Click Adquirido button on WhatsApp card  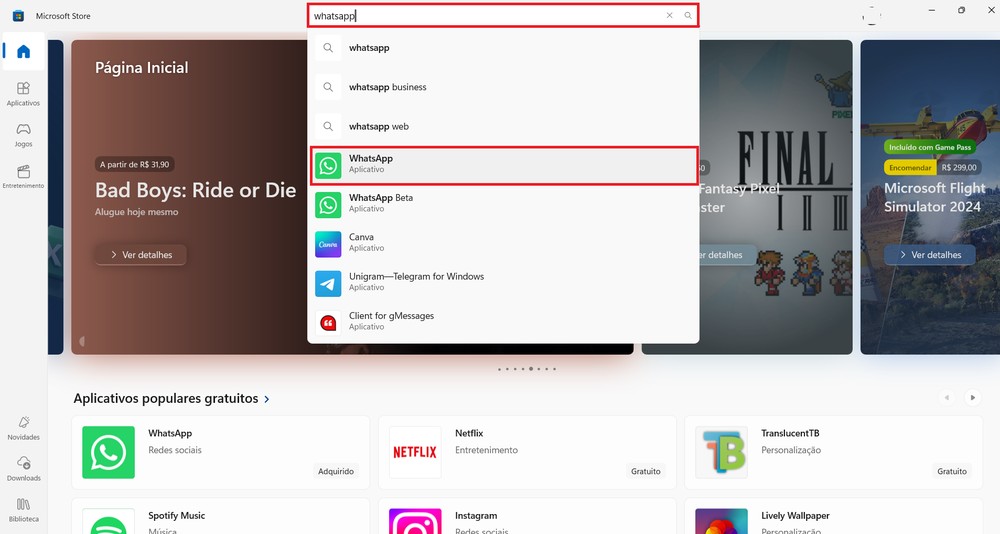pos(336,471)
